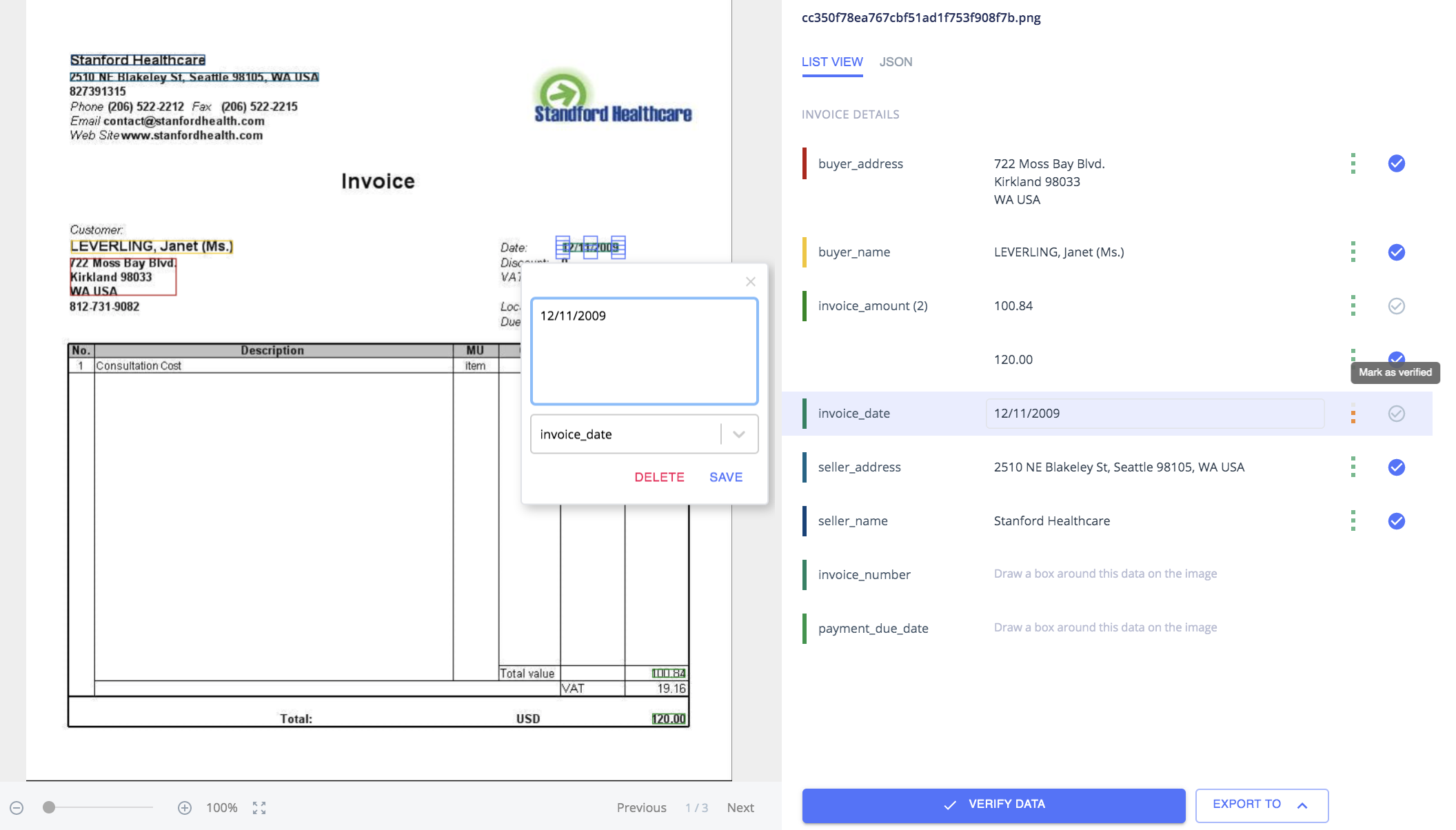Open the field label dropdown showing invoice_date
The width and height of the screenshot is (1456, 830).
738,434
